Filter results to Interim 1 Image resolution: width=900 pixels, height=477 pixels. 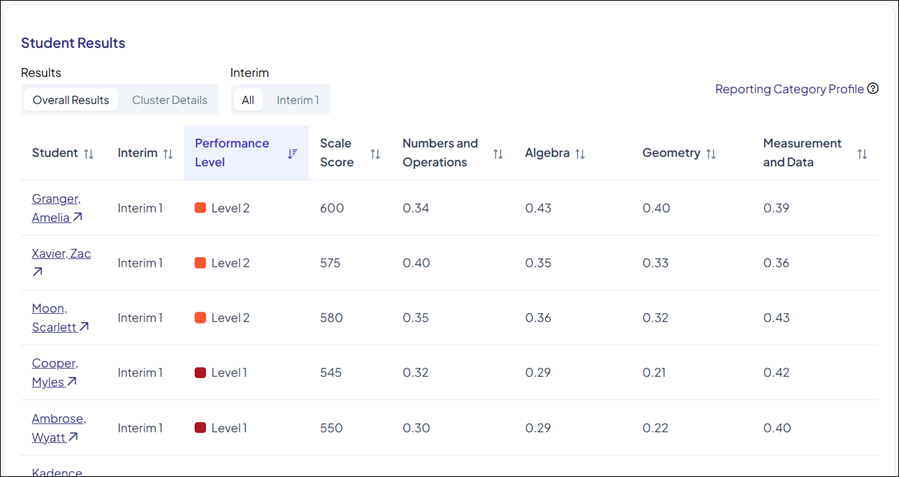pyautogui.click(x=298, y=100)
